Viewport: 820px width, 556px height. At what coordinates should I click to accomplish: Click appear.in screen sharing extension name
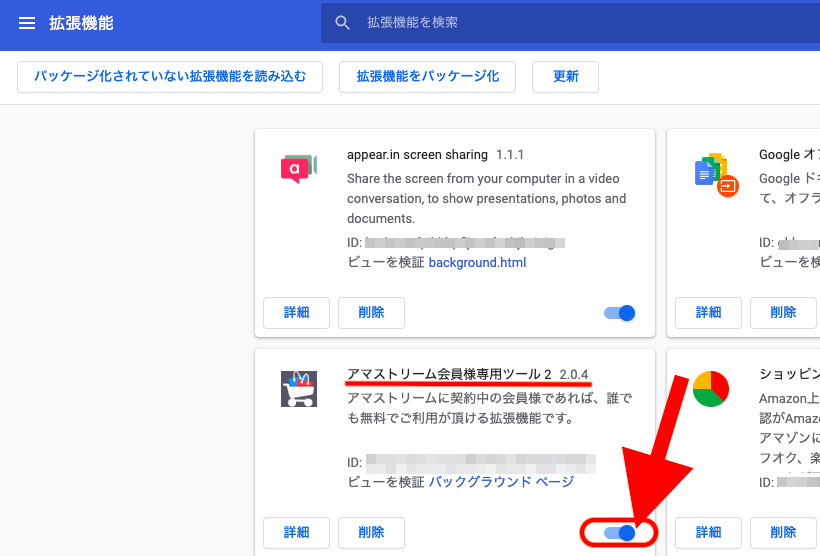[x=417, y=155]
